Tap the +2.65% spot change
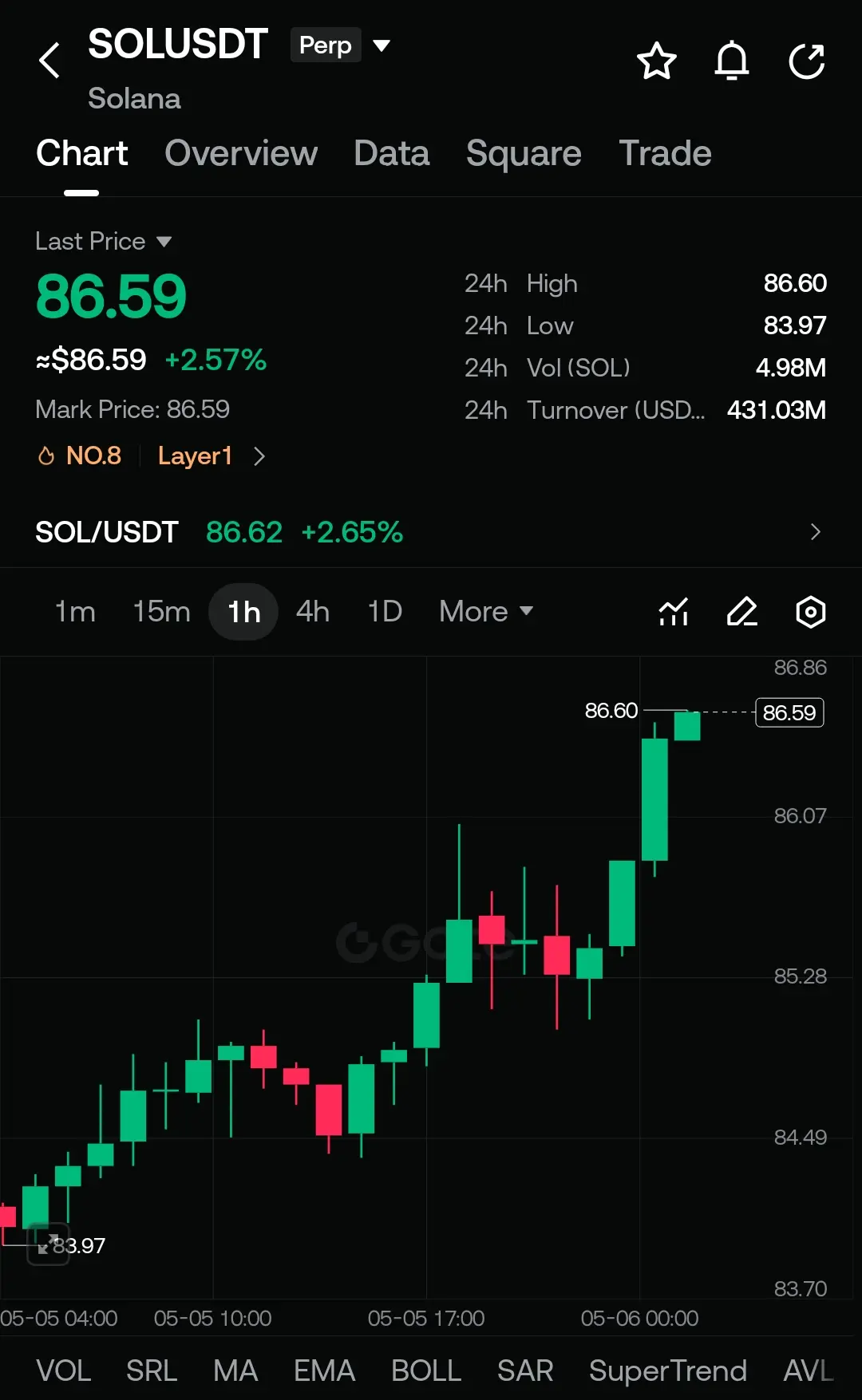The height and width of the screenshot is (1400, 862). pyautogui.click(x=352, y=532)
